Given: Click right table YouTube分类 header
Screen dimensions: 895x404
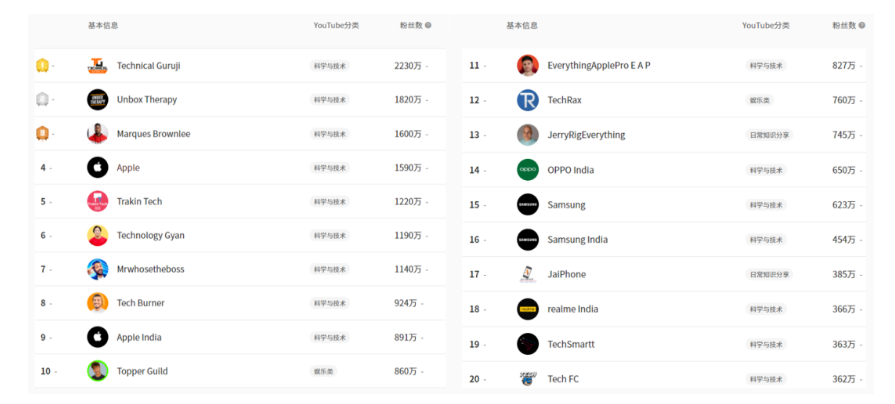Looking at the screenshot, I should [765, 26].
